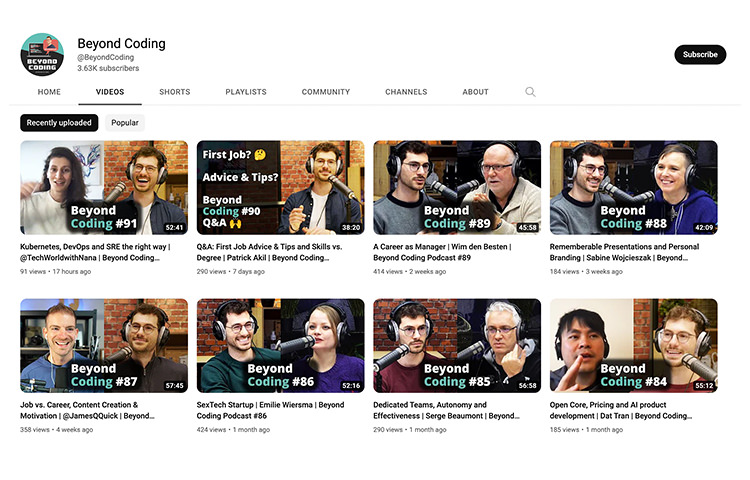
Task: Open the About tab
Action: tap(475, 92)
